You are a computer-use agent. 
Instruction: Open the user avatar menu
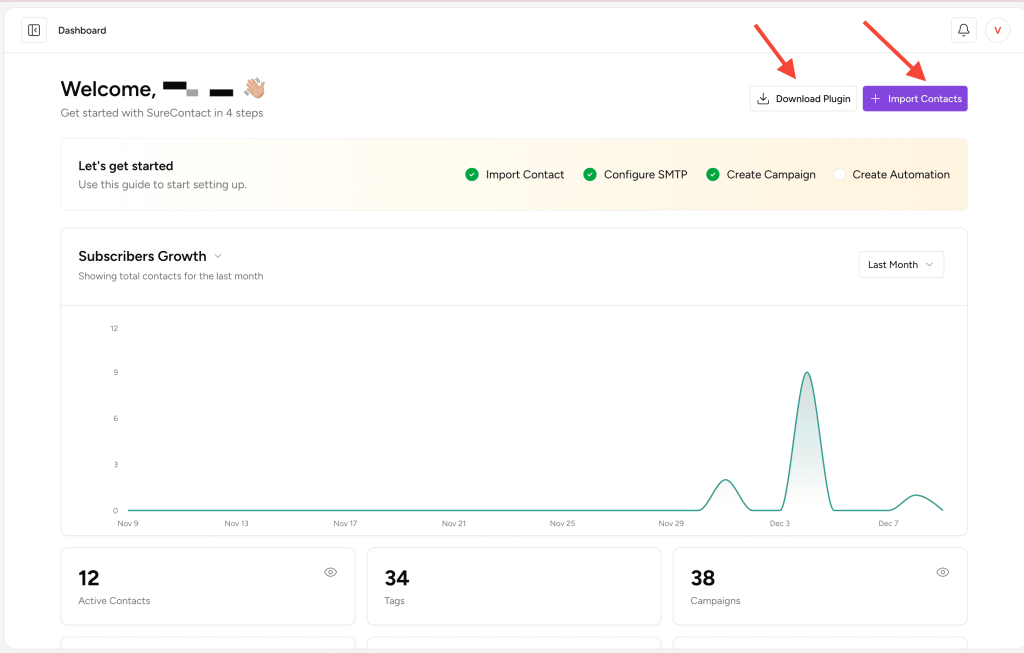997,30
